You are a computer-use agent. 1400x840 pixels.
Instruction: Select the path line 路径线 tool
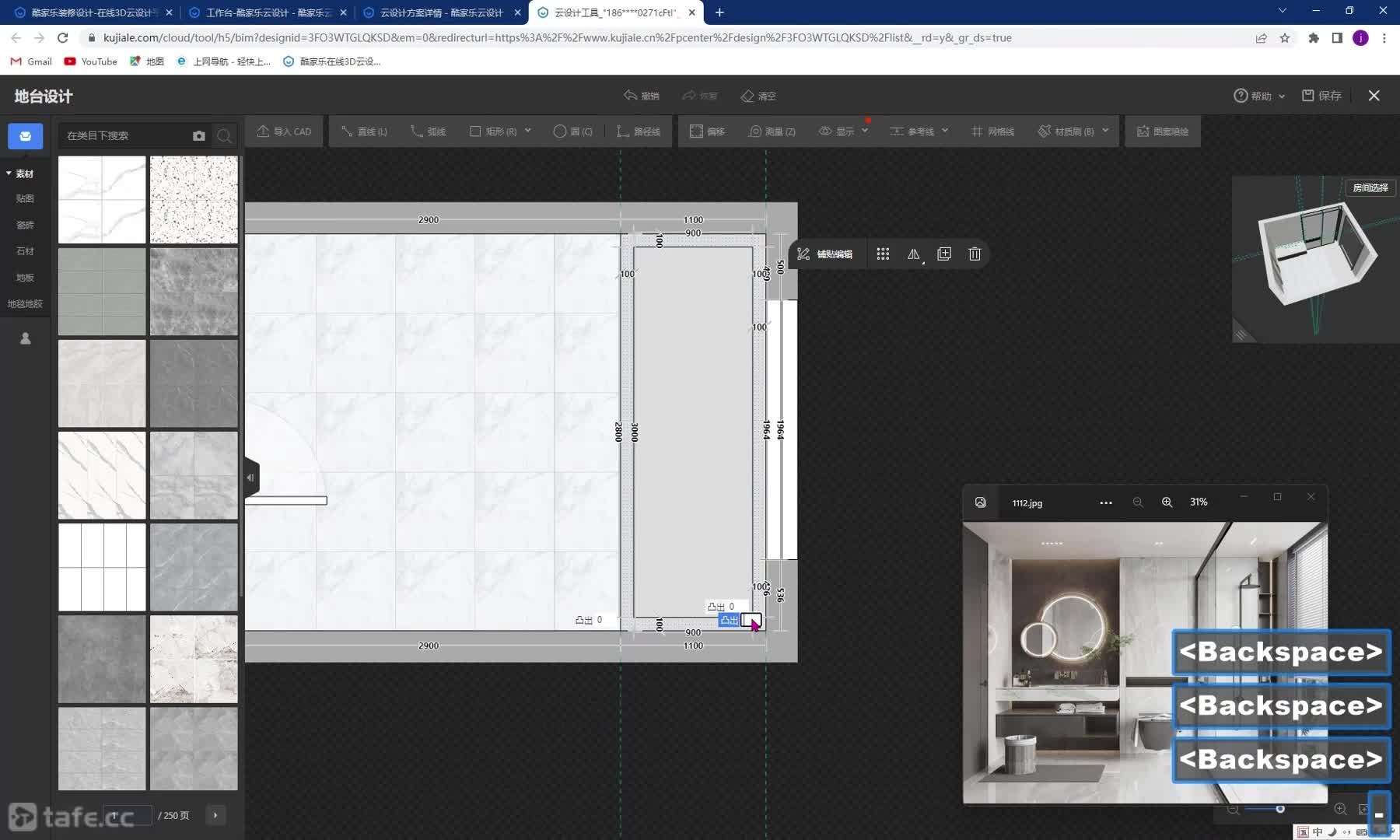pos(638,131)
